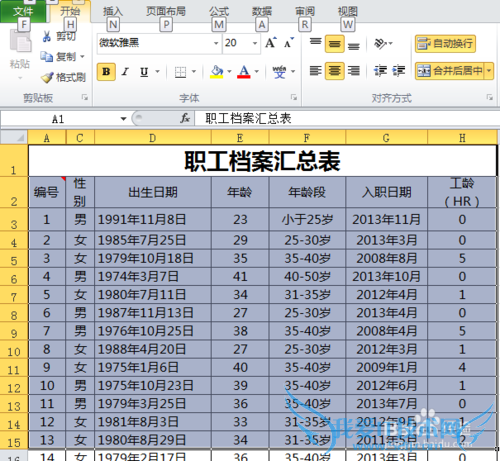Image resolution: width=500 pixels, height=461 pixels.
Task: Click the Paste clipboard icon
Action: pos(20,41)
